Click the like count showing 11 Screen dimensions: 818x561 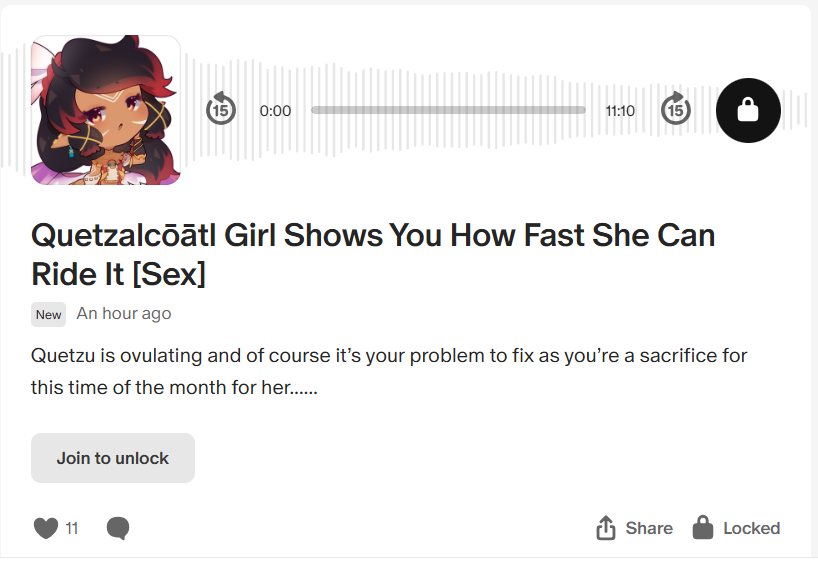(72, 528)
